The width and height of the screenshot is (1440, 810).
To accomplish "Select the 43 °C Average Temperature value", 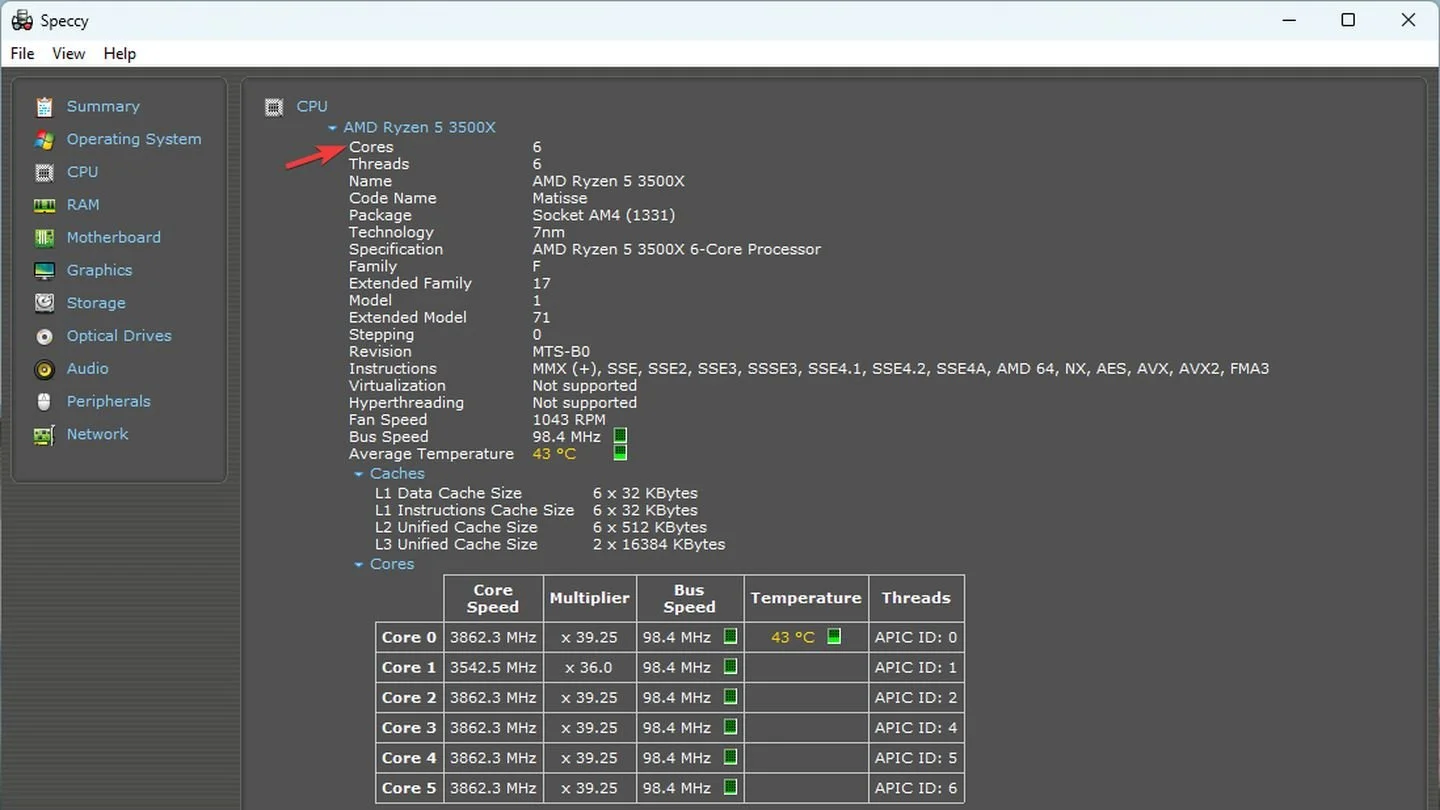I will coord(554,454).
